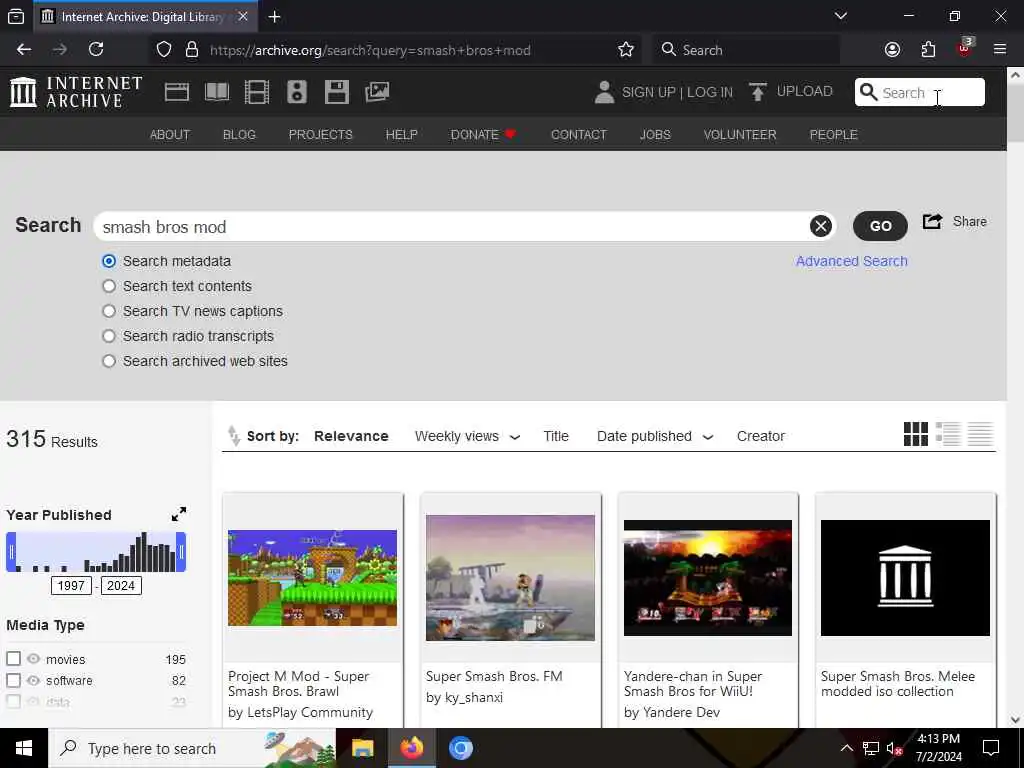The image size is (1024, 768).
Task: Open the Images picture icon
Action: point(377,92)
